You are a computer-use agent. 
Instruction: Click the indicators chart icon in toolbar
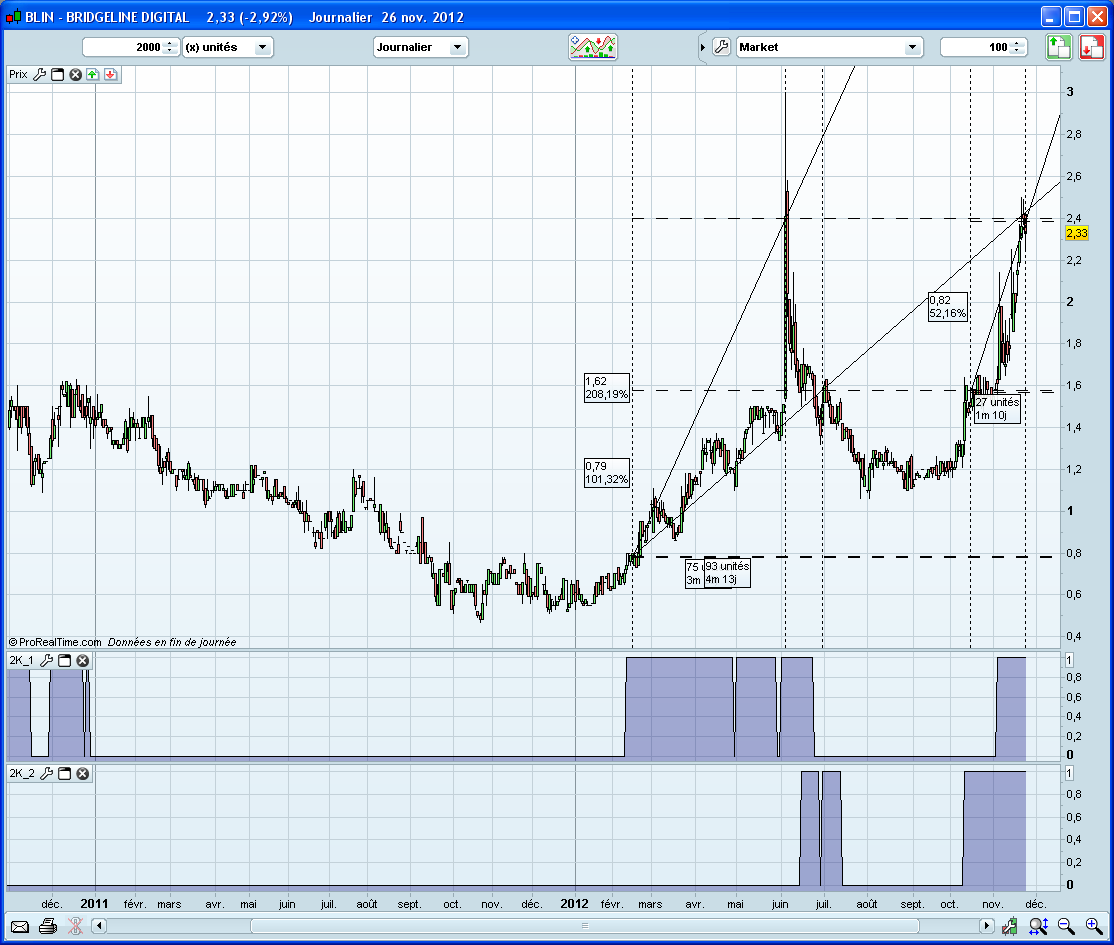point(593,47)
